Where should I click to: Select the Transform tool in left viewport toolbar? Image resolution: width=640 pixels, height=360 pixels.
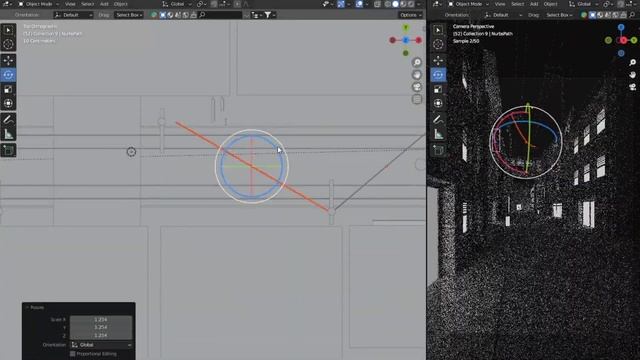[8, 103]
